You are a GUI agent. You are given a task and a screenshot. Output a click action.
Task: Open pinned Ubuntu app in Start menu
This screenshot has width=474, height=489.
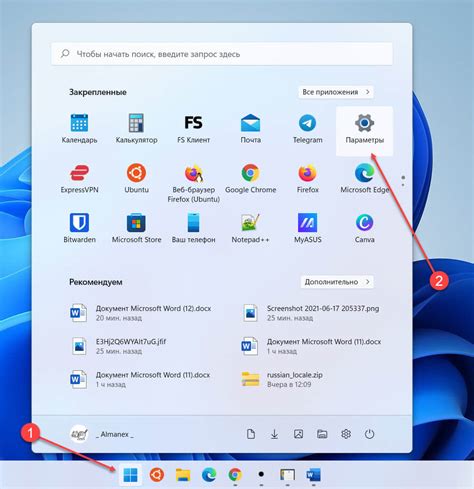click(x=136, y=179)
